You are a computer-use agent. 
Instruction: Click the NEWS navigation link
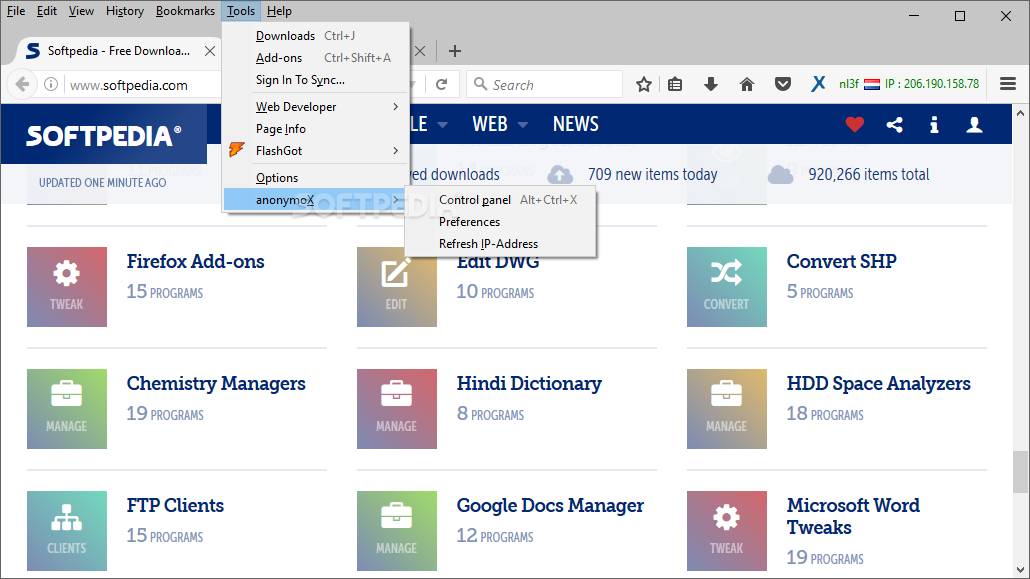pos(575,124)
